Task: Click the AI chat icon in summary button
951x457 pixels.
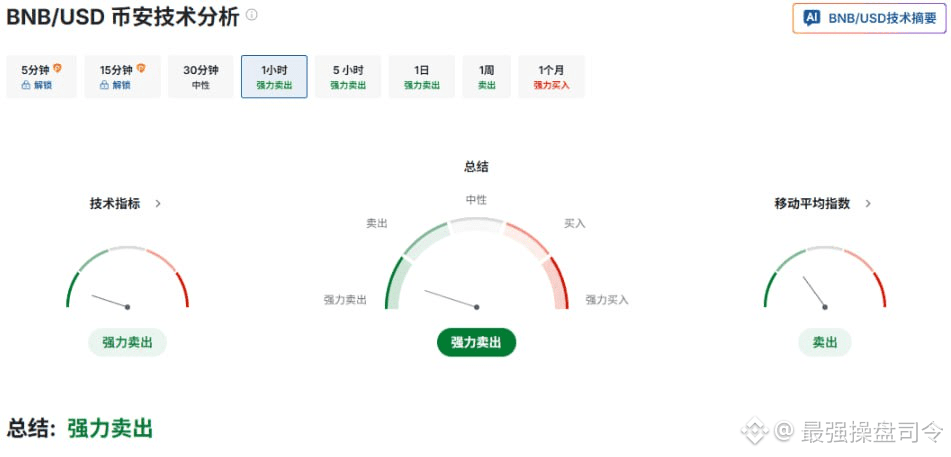Action: [x=812, y=18]
